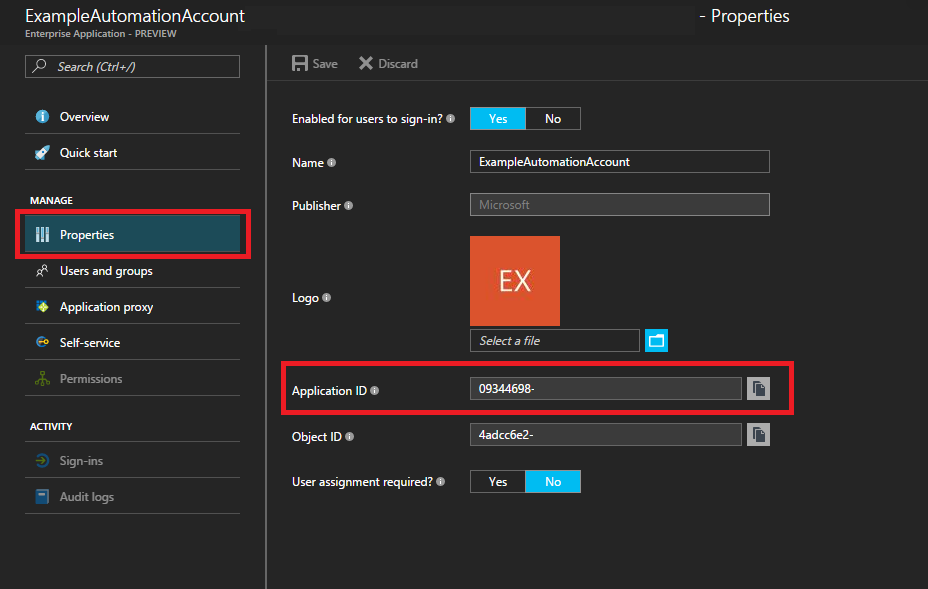Click the Application proxy icon
This screenshot has width=928, height=589.
[42, 307]
